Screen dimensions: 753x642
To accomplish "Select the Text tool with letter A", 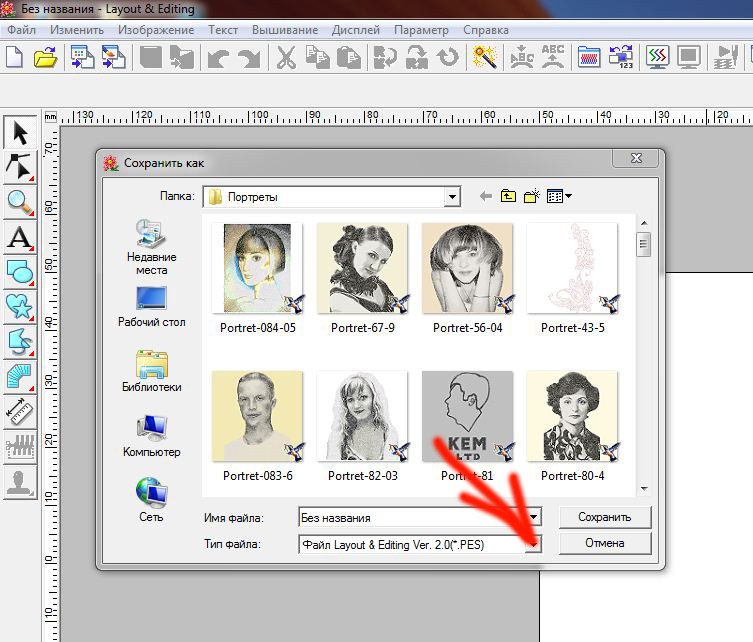I will click(x=19, y=237).
